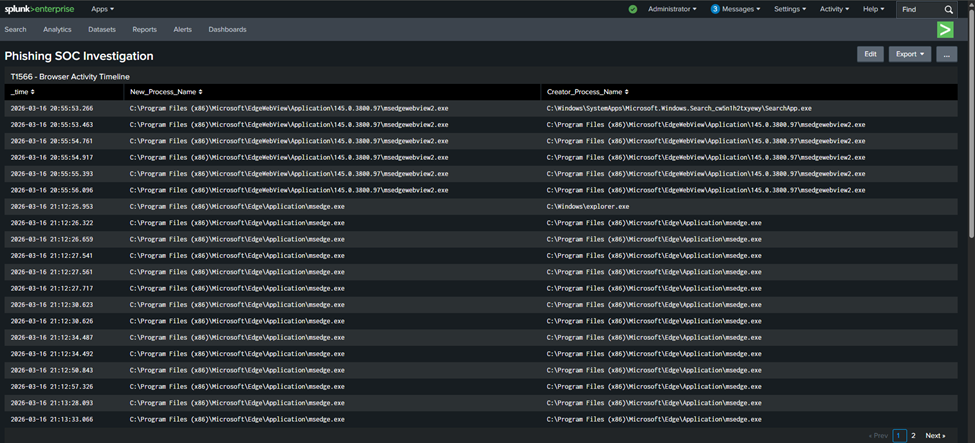This screenshot has height=443, width=975.
Task: Open the Messages dropdown
Action: (x=741, y=9)
